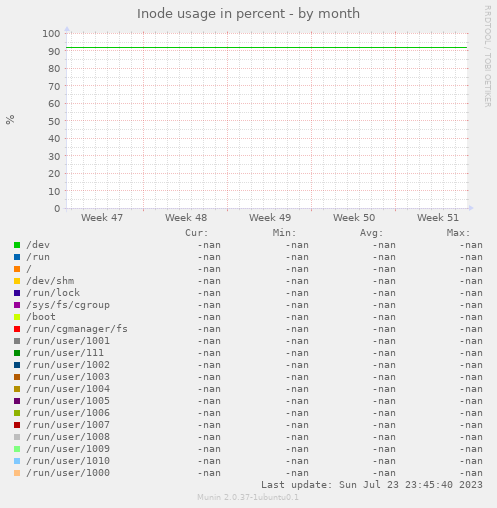Click the lime /boot legend swatch

pyautogui.click(x=17, y=317)
